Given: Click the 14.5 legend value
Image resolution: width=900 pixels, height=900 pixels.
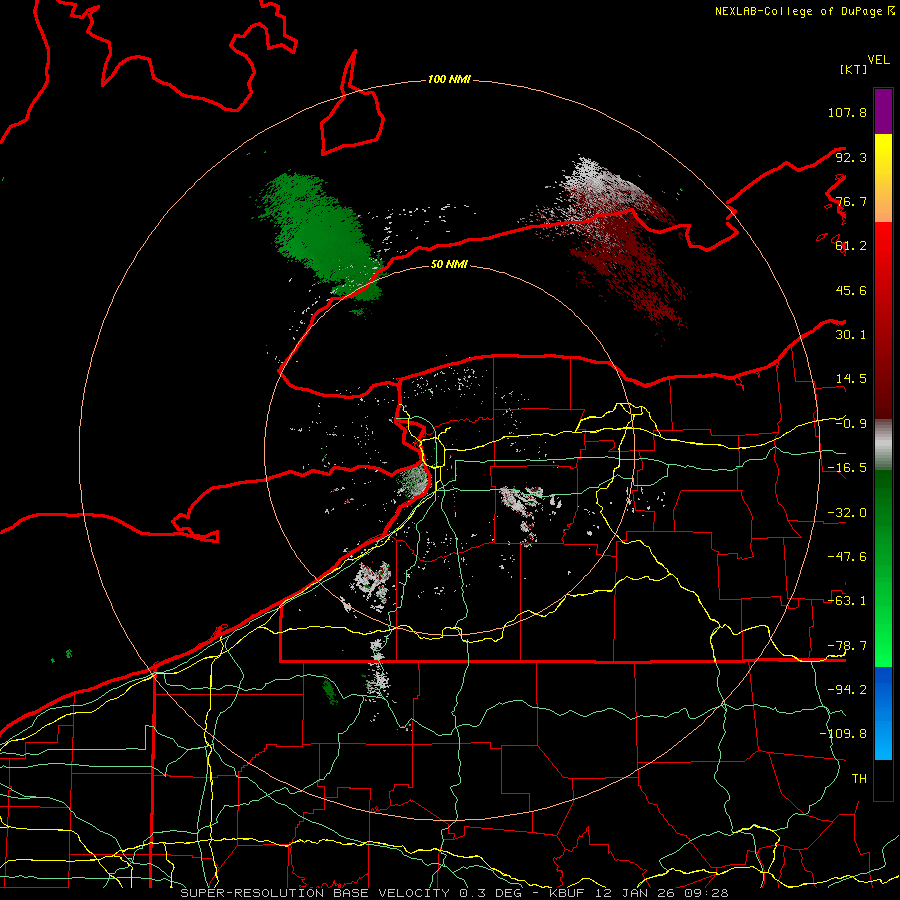Looking at the screenshot, I should point(851,379).
